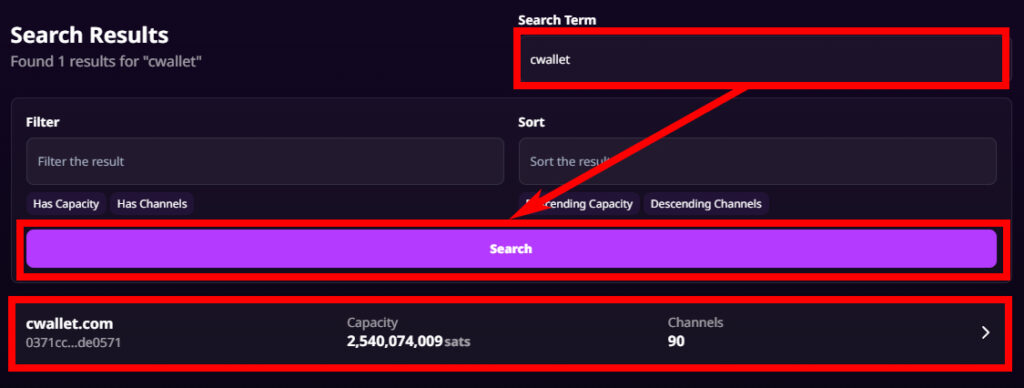The height and width of the screenshot is (388, 1024).
Task: Select the node pubkey 0371cc...de0571
Action: click(73, 342)
